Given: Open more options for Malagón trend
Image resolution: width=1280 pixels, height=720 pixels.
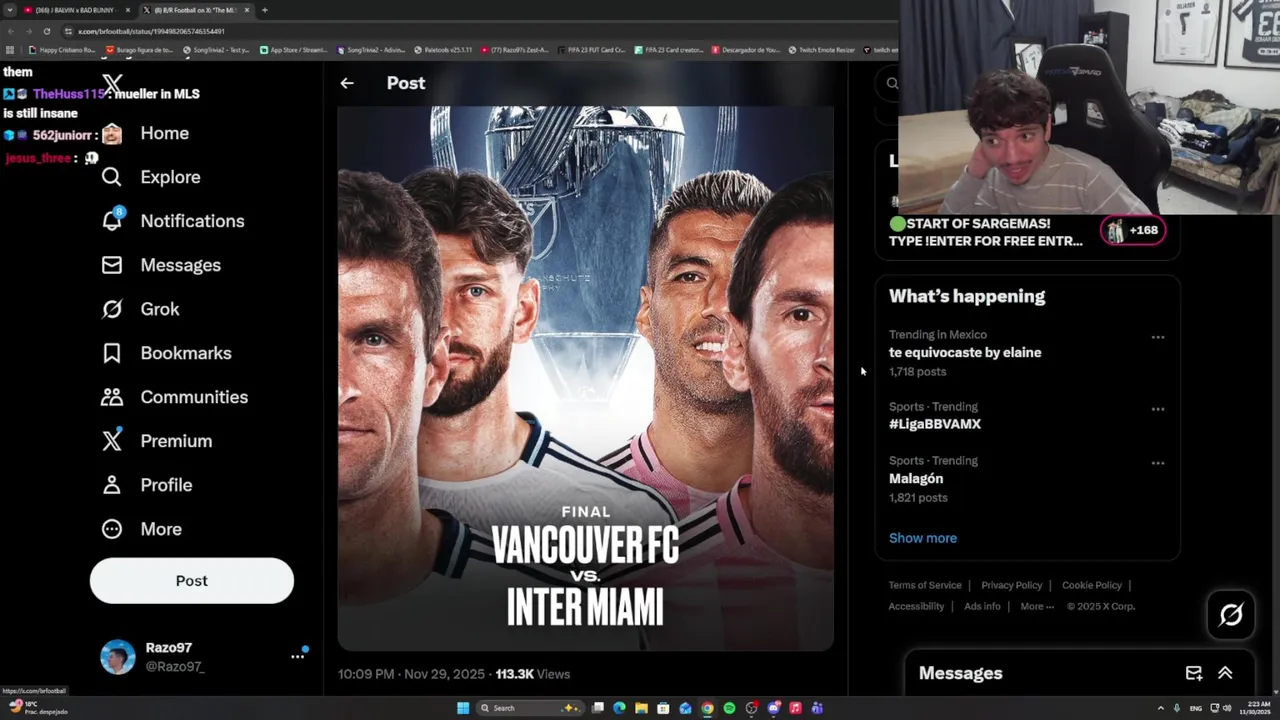Looking at the screenshot, I should click(x=1158, y=463).
